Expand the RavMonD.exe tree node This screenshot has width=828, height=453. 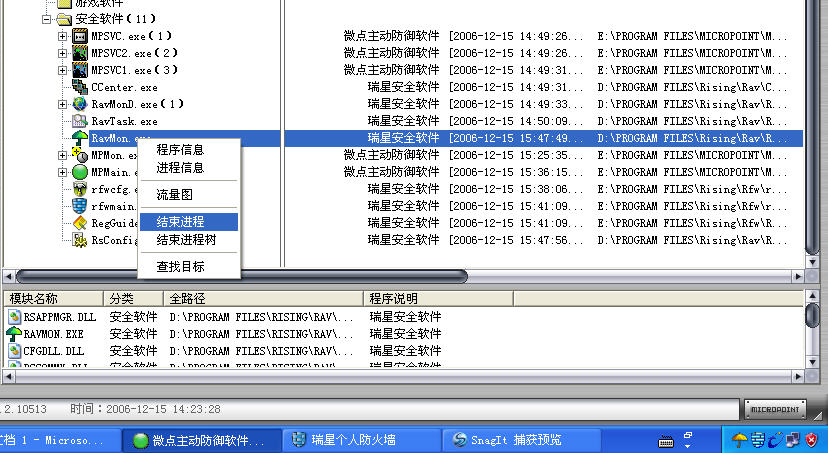[x=62, y=104]
